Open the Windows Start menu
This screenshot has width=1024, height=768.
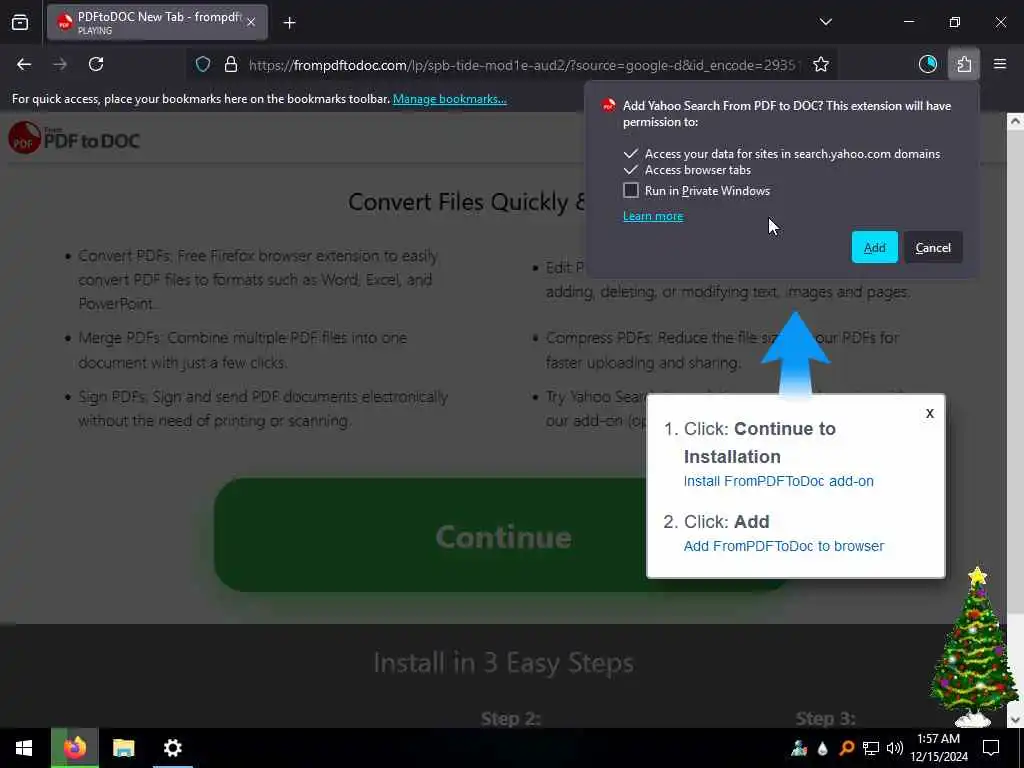tap(24, 748)
